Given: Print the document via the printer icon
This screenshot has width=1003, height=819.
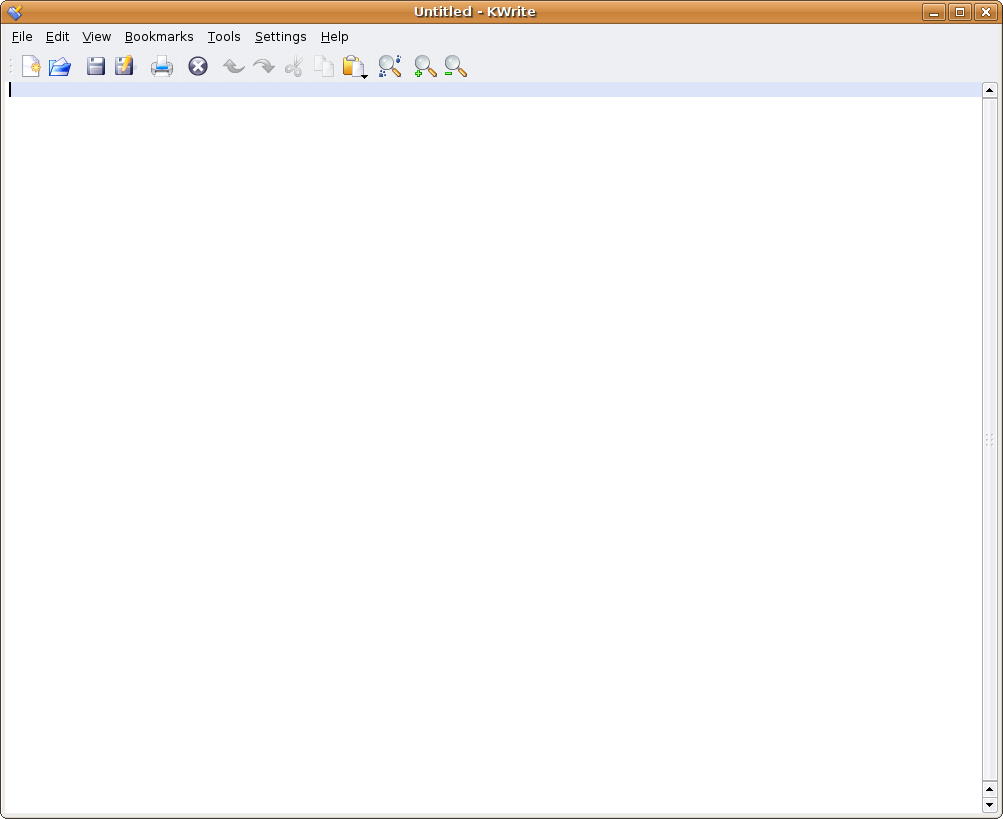Looking at the screenshot, I should pyautogui.click(x=162, y=67).
